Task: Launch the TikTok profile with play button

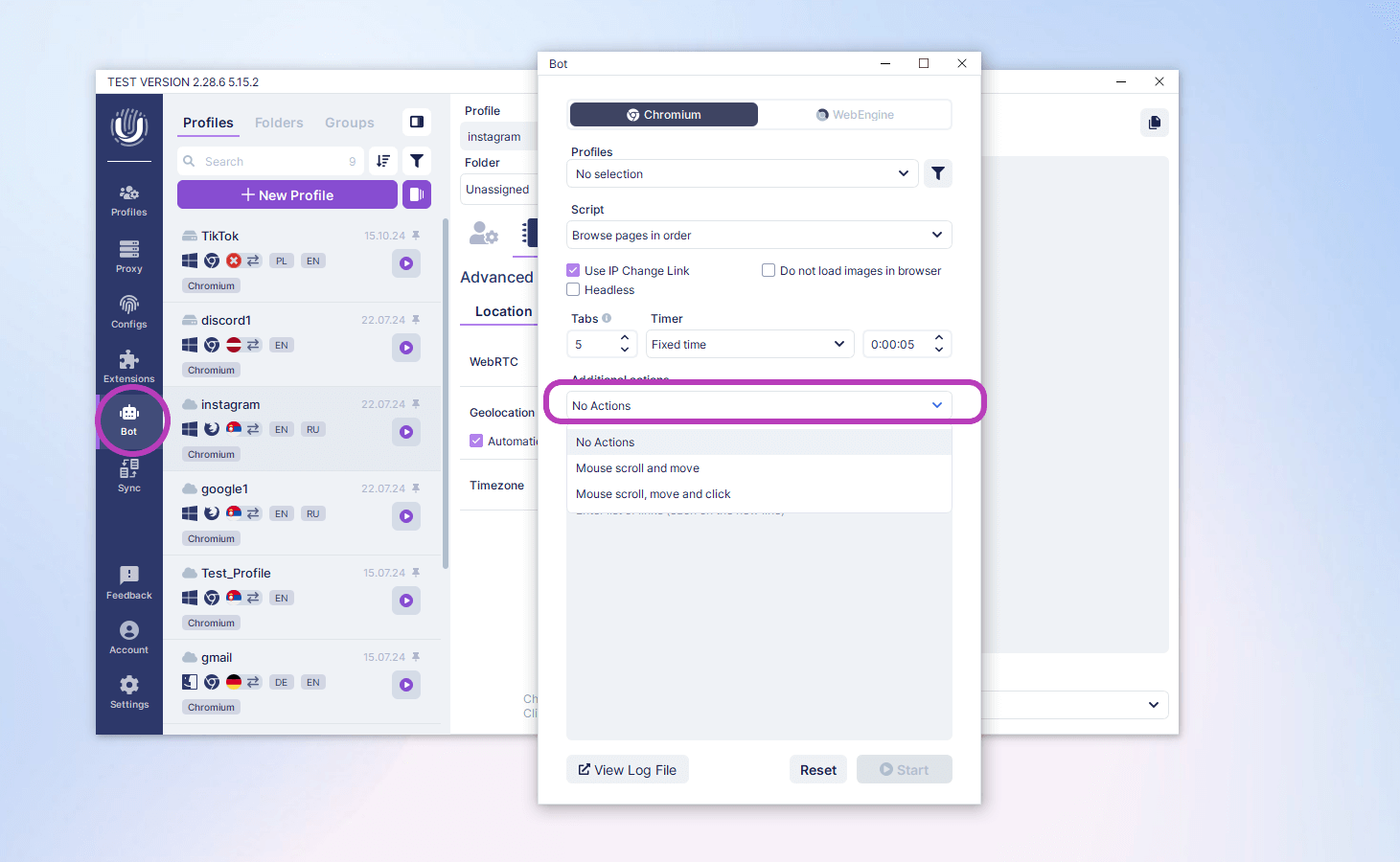Action: (x=406, y=263)
